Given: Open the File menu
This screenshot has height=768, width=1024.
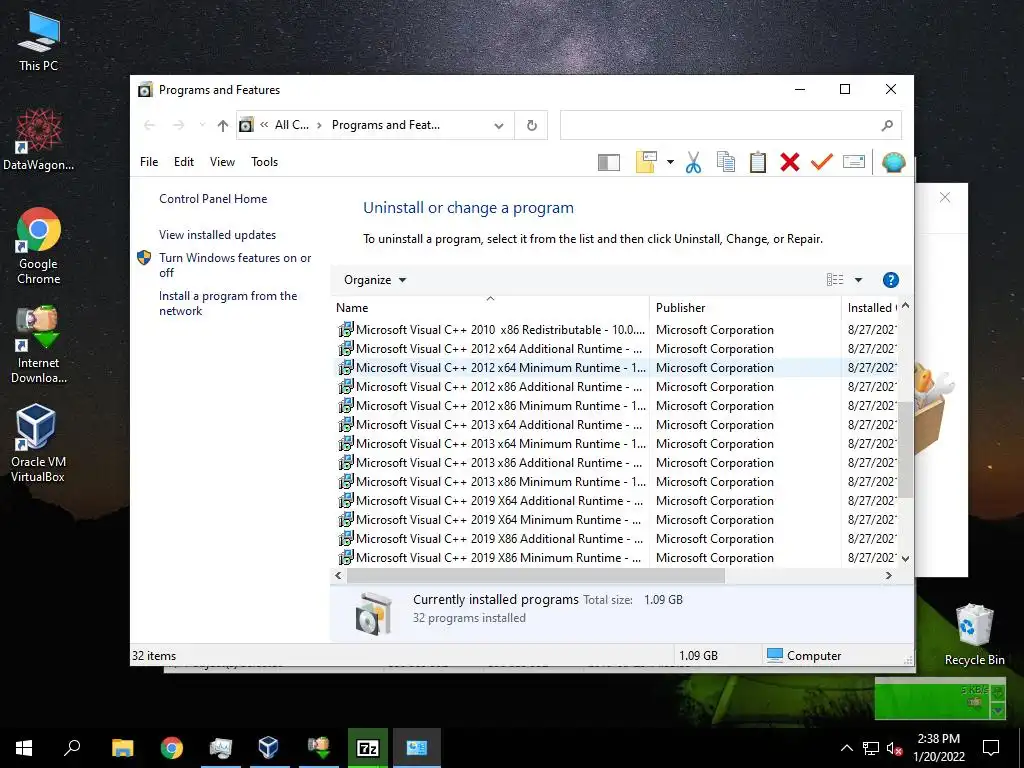Looking at the screenshot, I should (x=149, y=162).
